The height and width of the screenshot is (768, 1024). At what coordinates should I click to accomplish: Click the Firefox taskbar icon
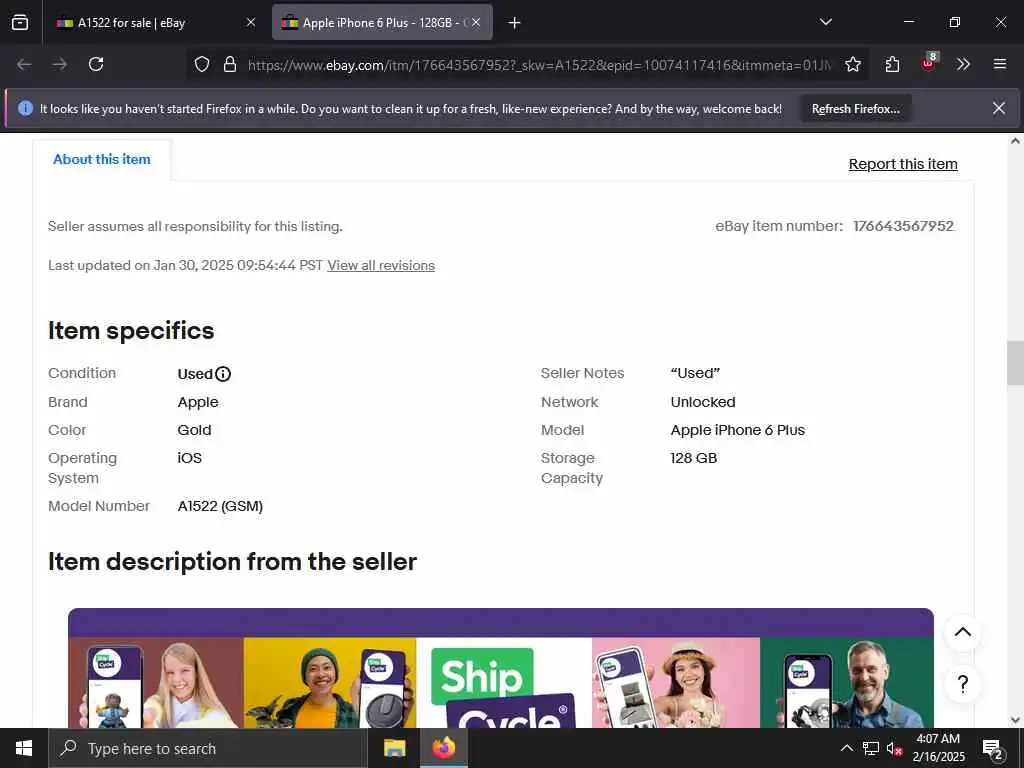pyautogui.click(x=443, y=748)
